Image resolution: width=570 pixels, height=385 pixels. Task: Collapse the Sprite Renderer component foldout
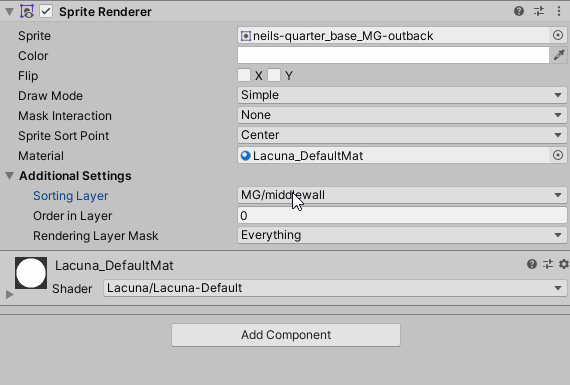point(9,12)
